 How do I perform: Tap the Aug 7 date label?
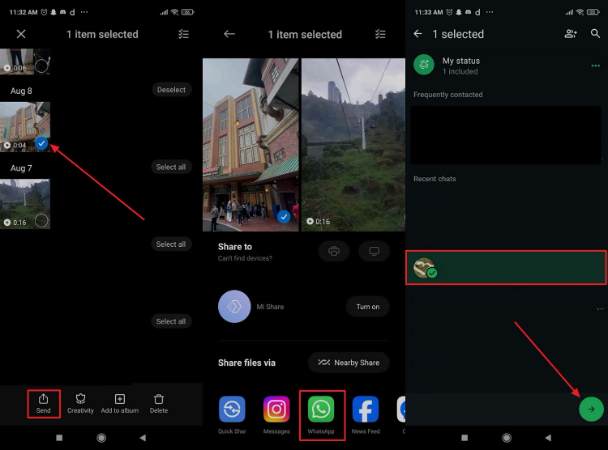21,168
